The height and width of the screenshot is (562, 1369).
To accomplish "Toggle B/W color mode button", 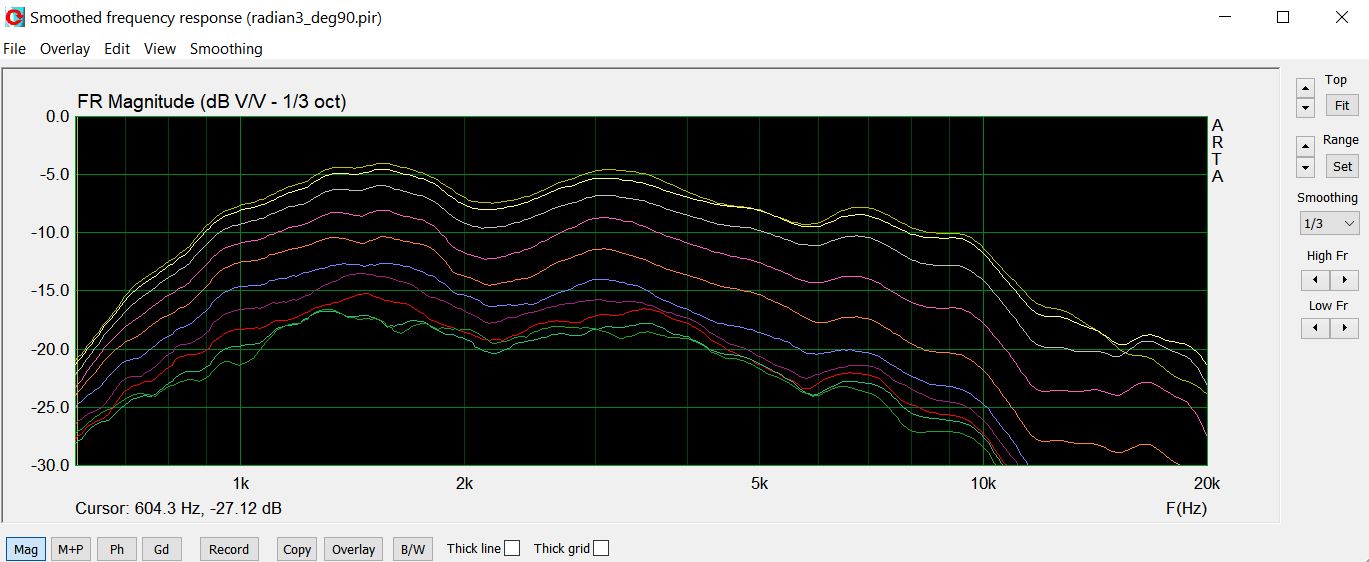I will (412, 549).
